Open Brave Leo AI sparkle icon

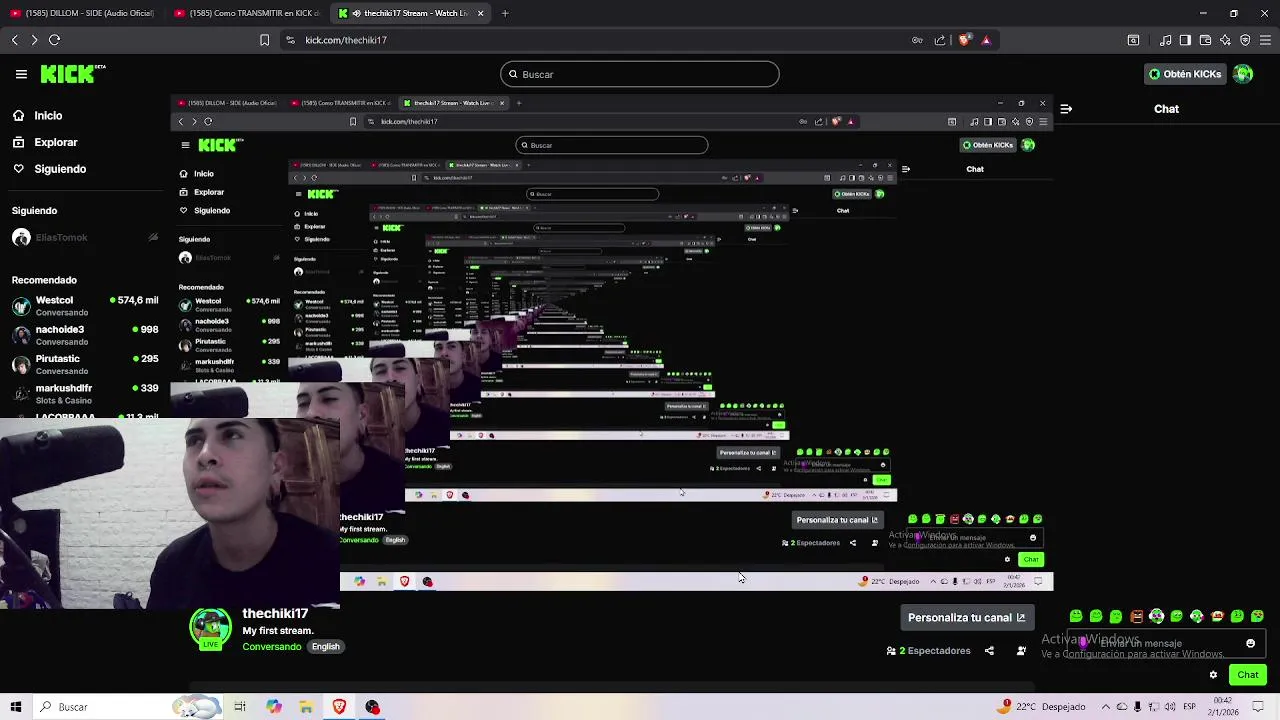(1225, 40)
